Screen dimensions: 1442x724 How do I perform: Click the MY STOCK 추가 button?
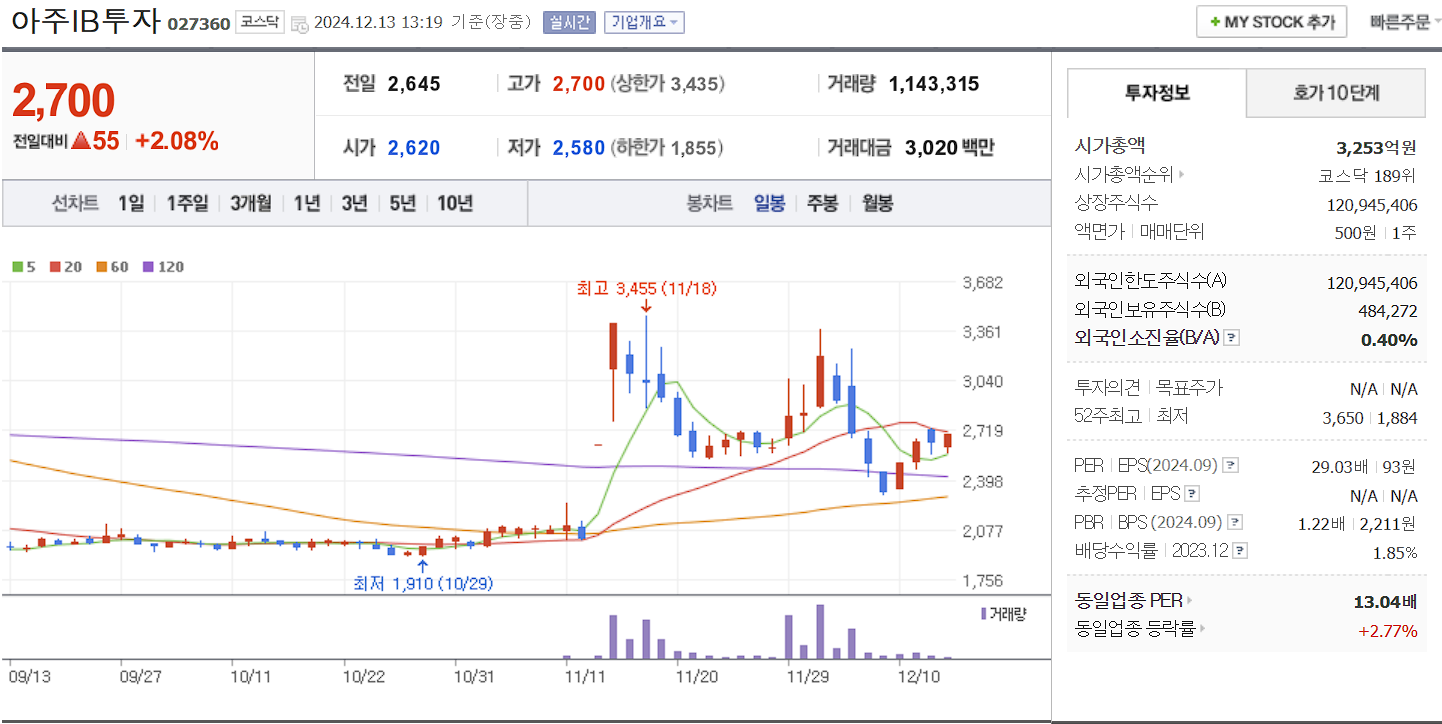pos(1271,20)
